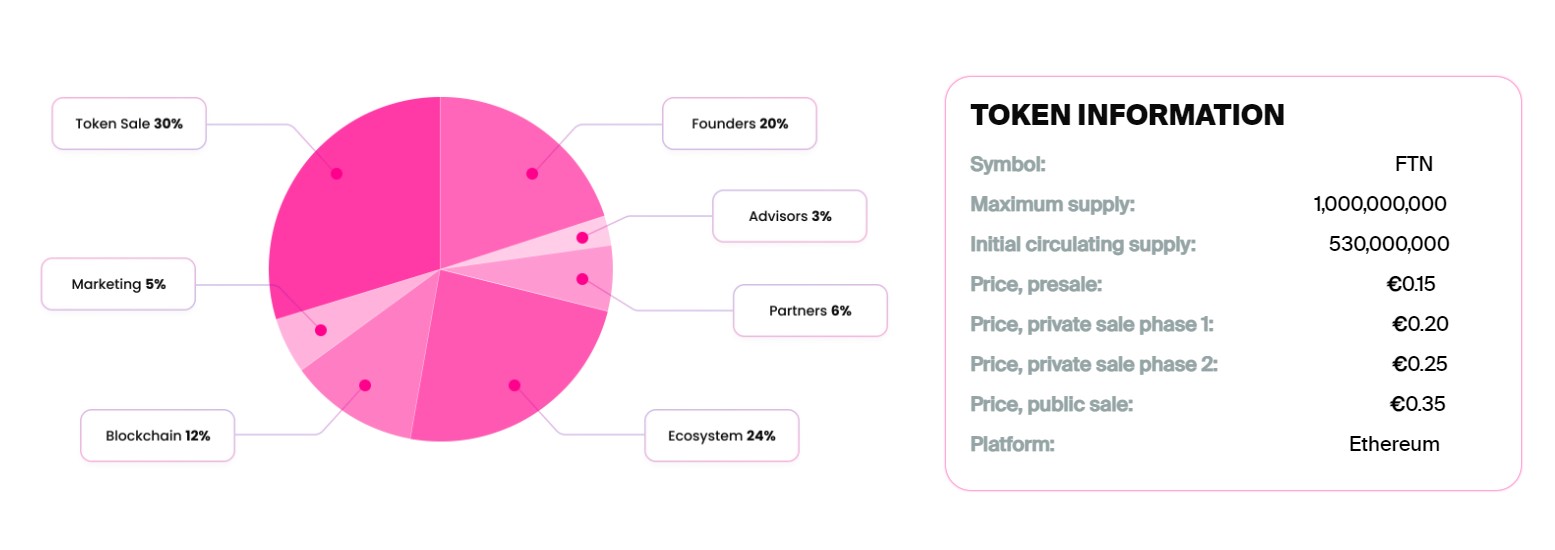The height and width of the screenshot is (550, 1555).
Task: Click the dot marker on the Blockchain slice
Action: [x=365, y=385]
